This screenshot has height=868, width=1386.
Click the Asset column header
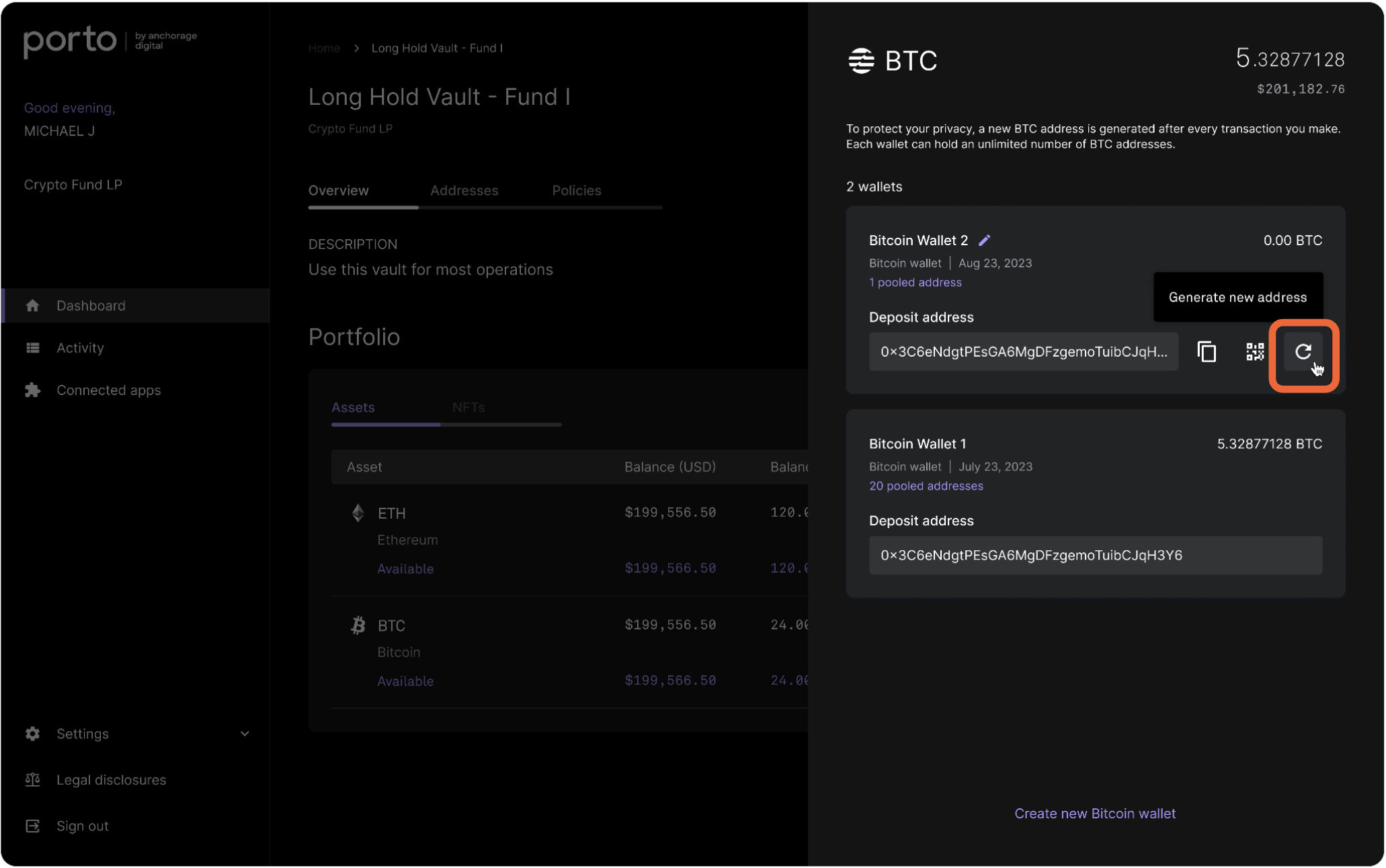364,467
